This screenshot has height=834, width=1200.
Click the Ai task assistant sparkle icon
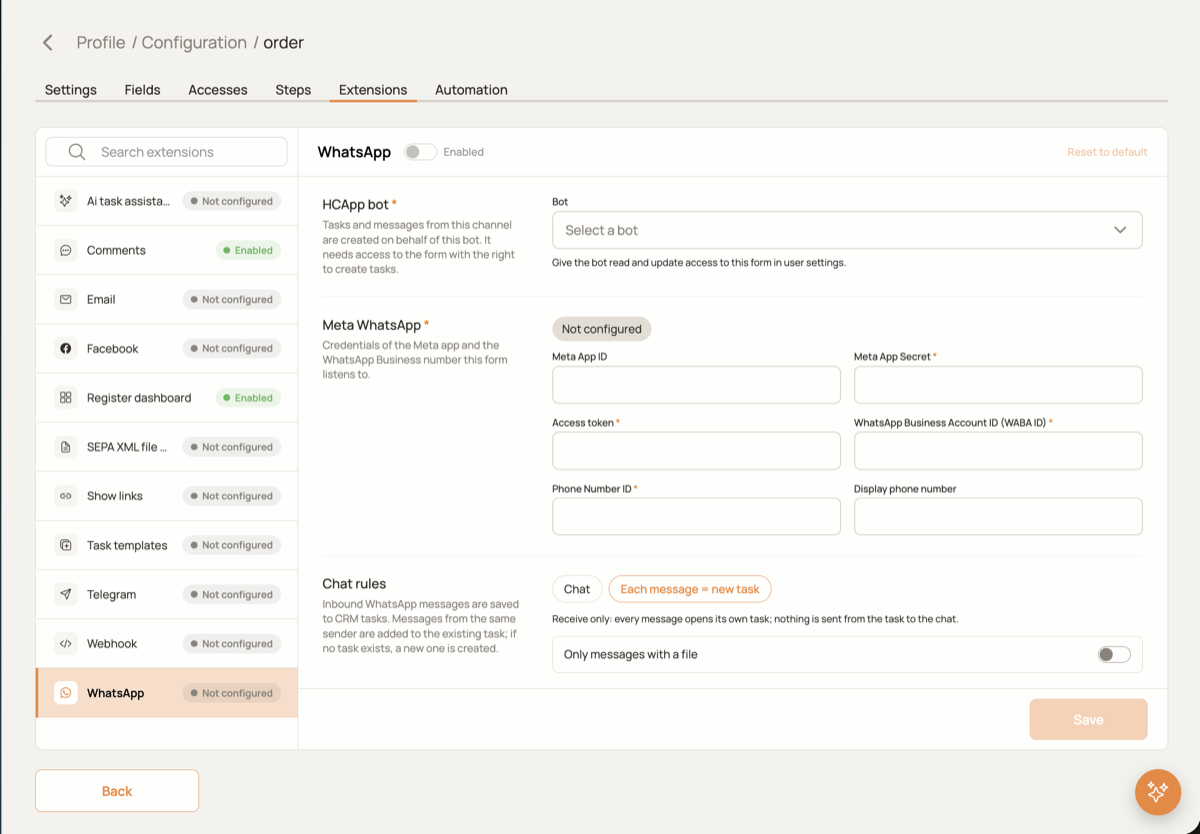pos(66,201)
